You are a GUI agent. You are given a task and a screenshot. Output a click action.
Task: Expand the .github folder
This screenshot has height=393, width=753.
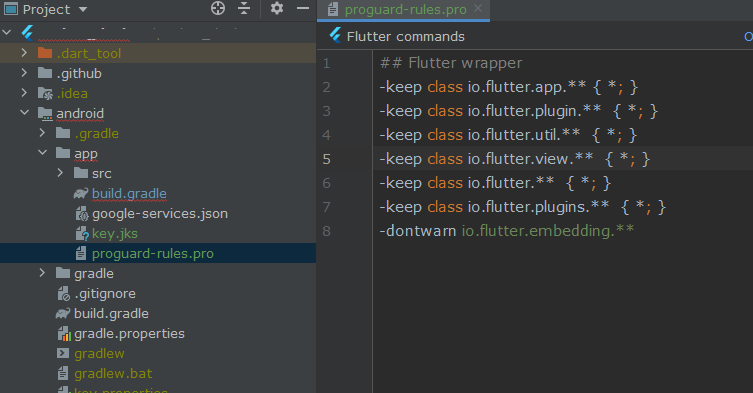[x=24, y=73]
